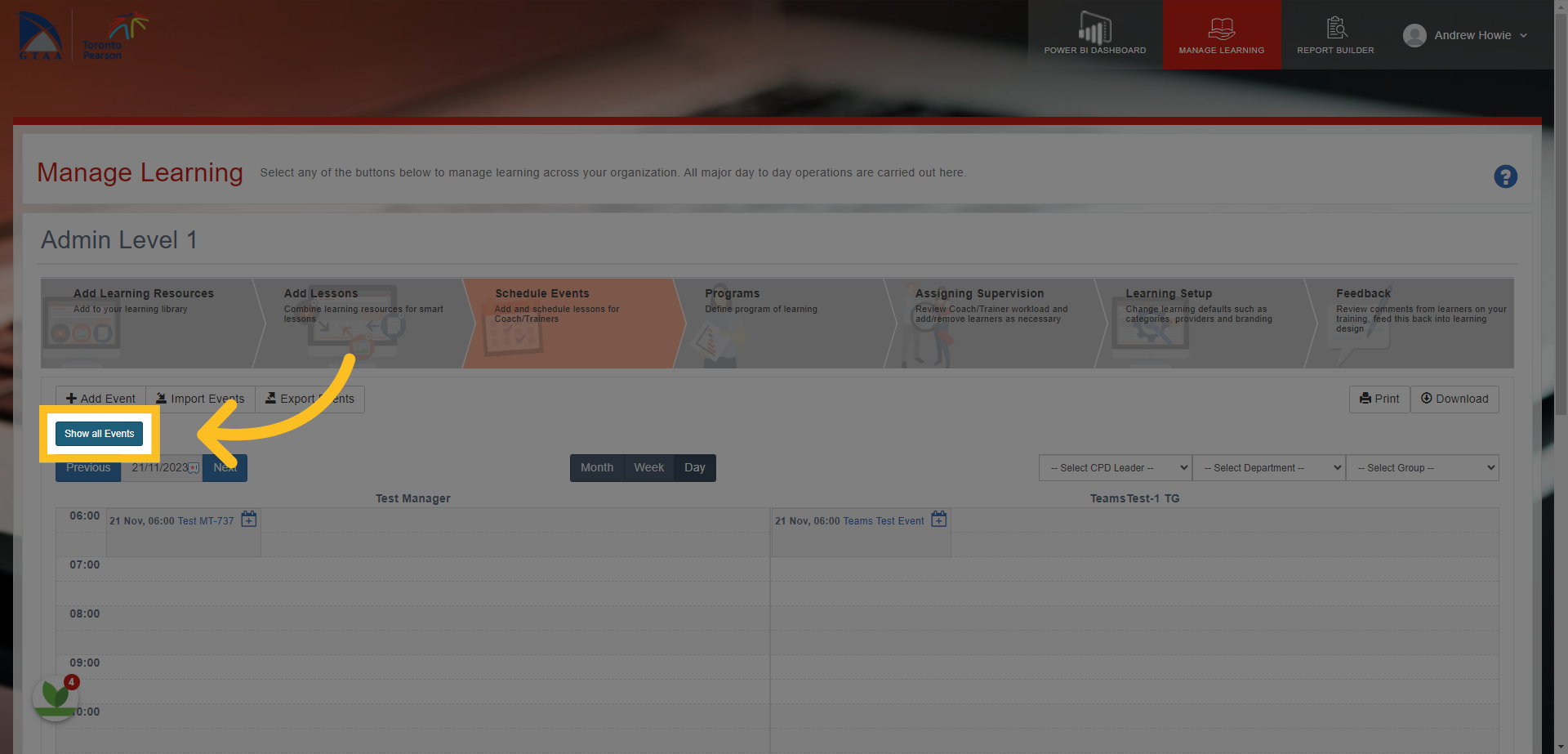This screenshot has height=754, width=1568.
Task: Click the Manage Learning book icon
Action: [x=1221, y=29]
